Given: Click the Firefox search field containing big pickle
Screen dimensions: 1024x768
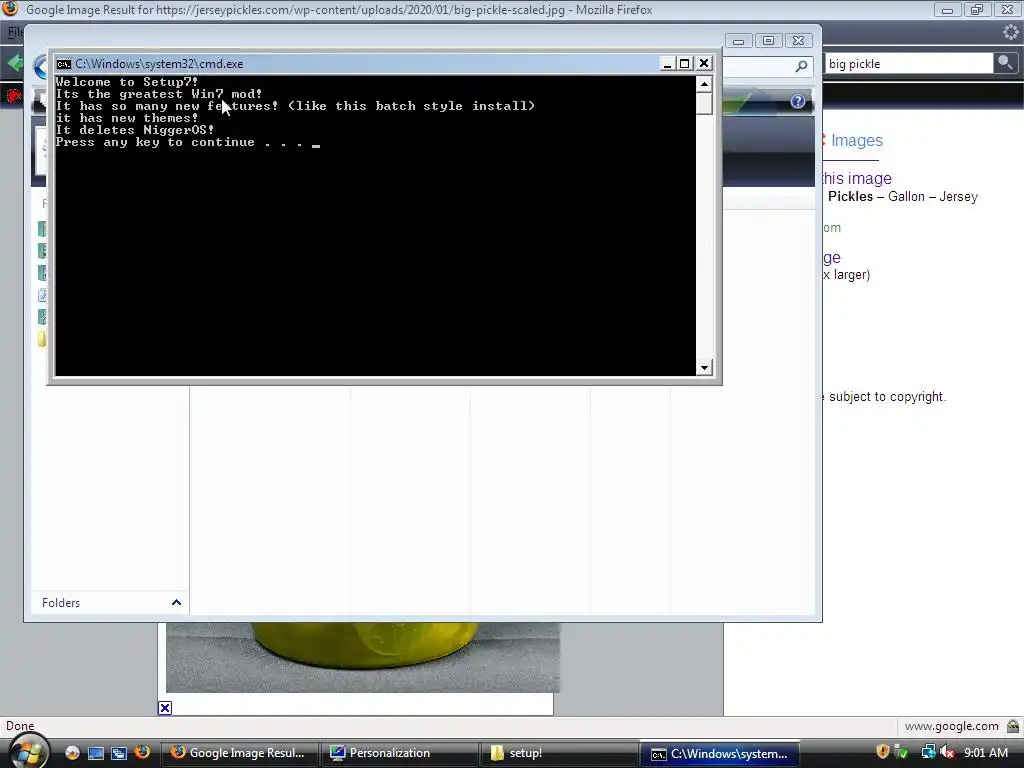Looking at the screenshot, I should pyautogui.click(x=908, y=63).
